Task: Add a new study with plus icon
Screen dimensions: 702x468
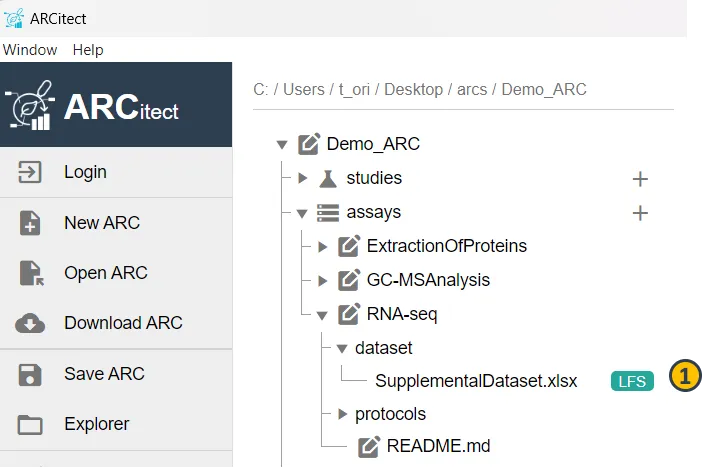Action: point(641,179)
